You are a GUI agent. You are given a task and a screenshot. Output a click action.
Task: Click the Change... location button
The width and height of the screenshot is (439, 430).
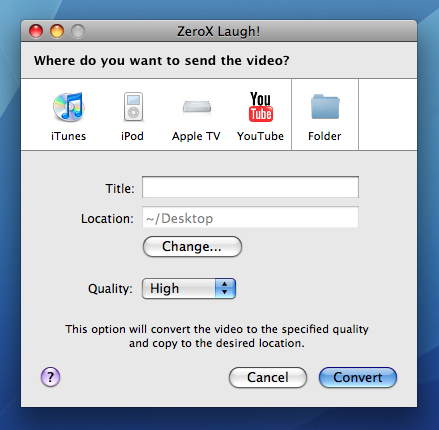point(192,247)
